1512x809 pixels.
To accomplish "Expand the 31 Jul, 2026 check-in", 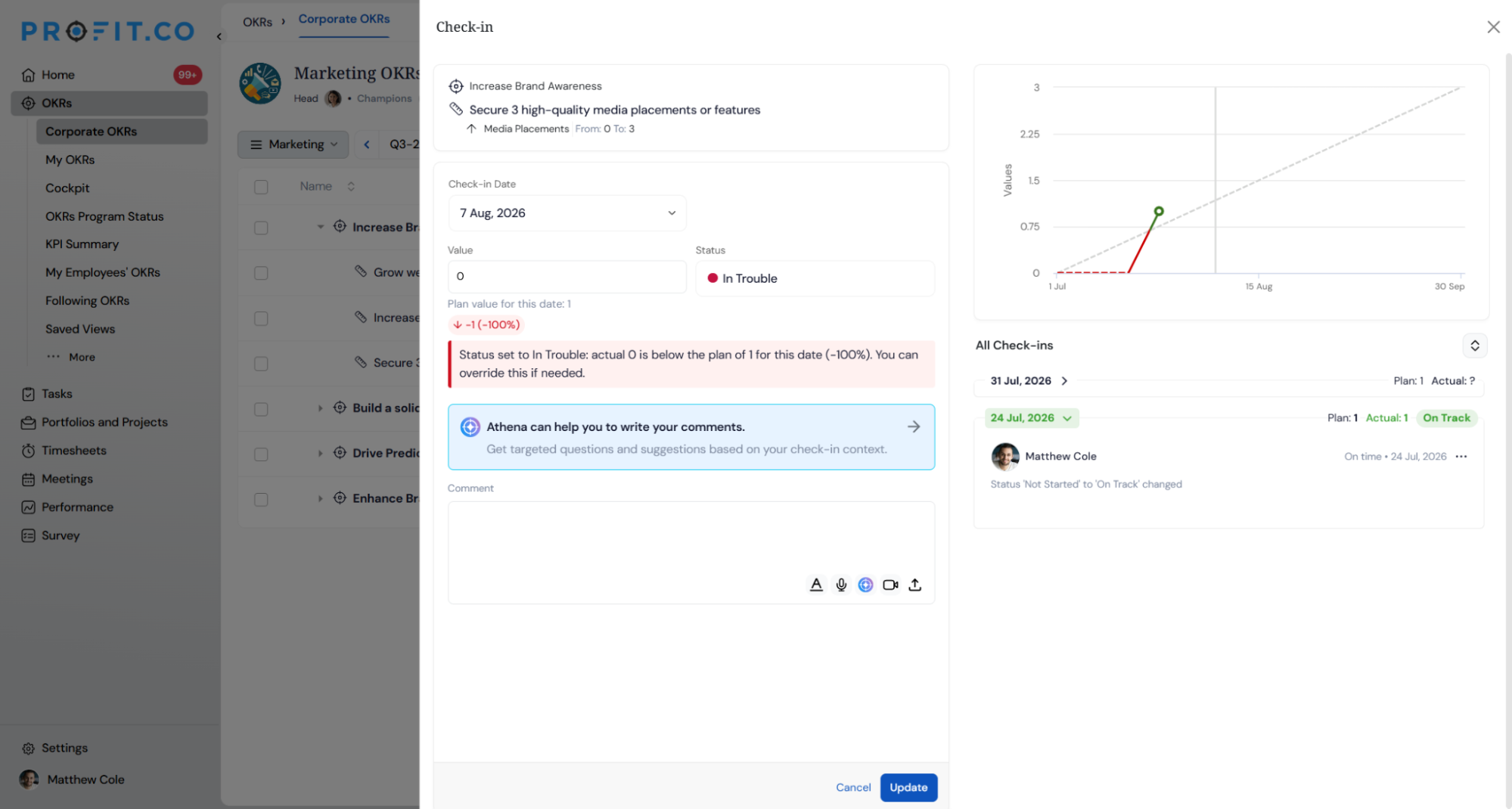I will pos(1064,381).
